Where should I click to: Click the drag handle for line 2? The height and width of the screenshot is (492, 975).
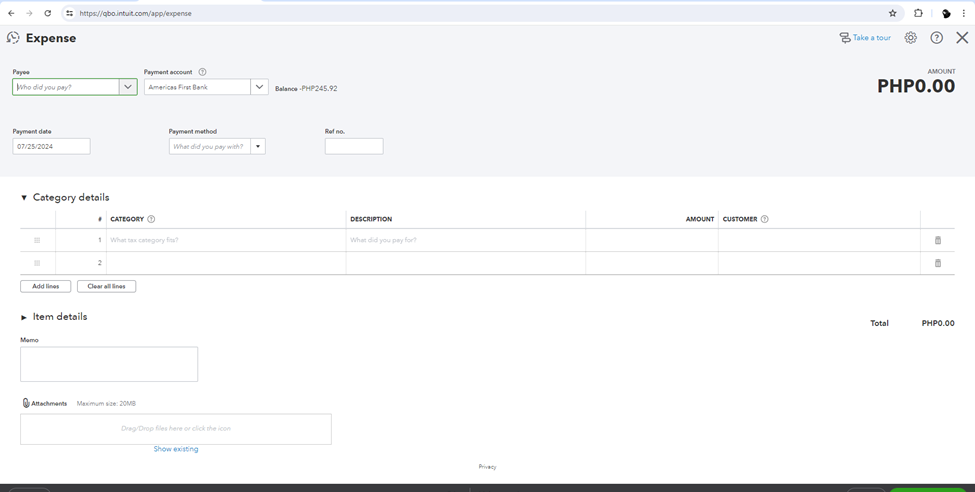37,263
